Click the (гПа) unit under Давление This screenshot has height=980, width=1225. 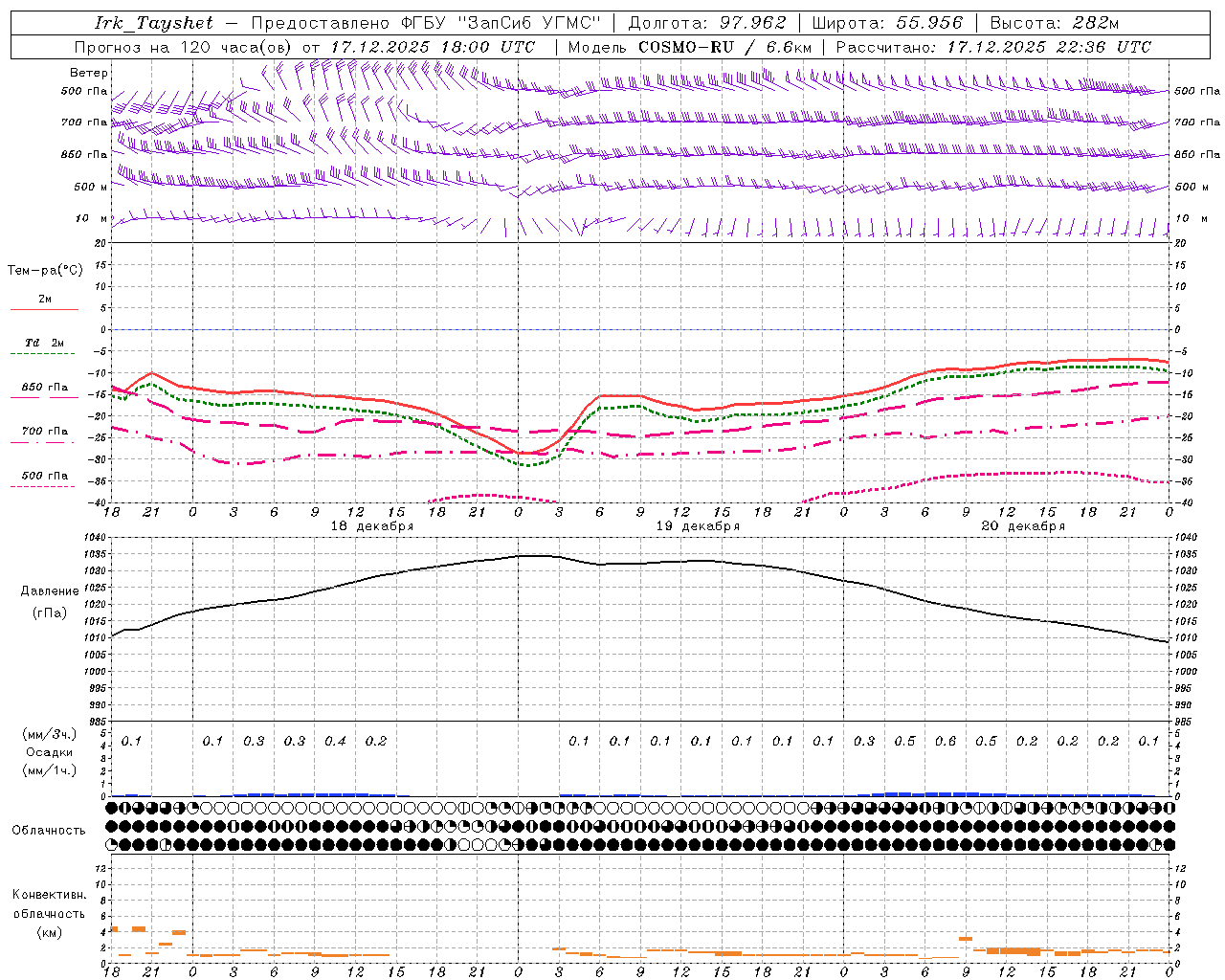pos(51,613)
